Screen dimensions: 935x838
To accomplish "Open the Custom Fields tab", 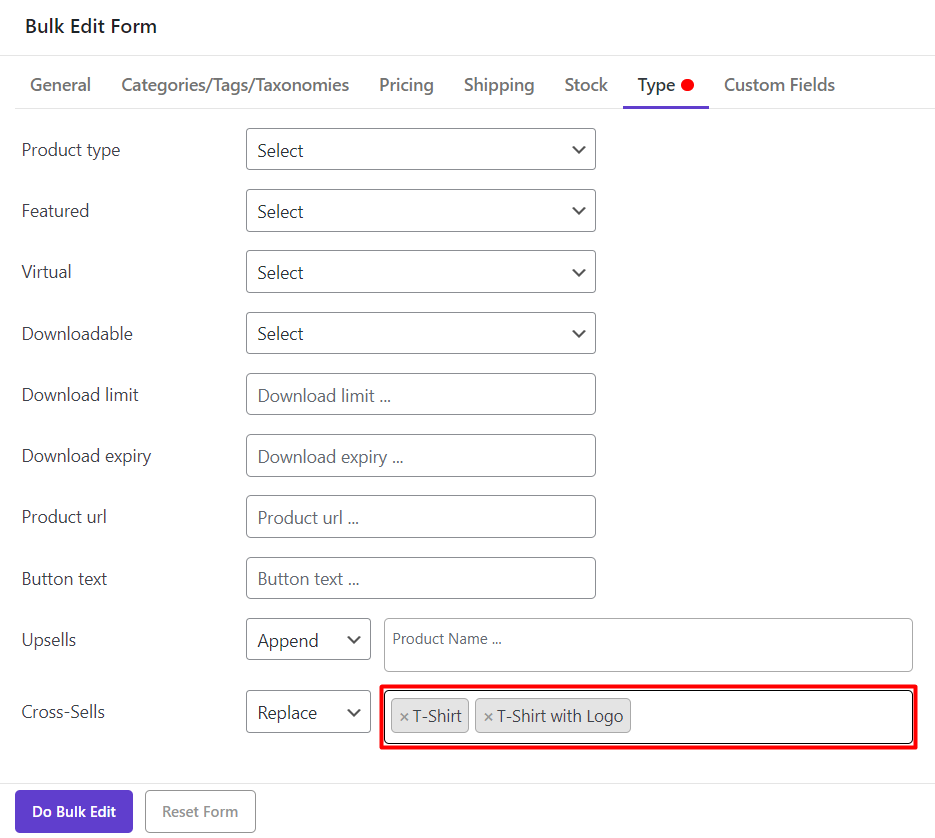I will (779, 85).
